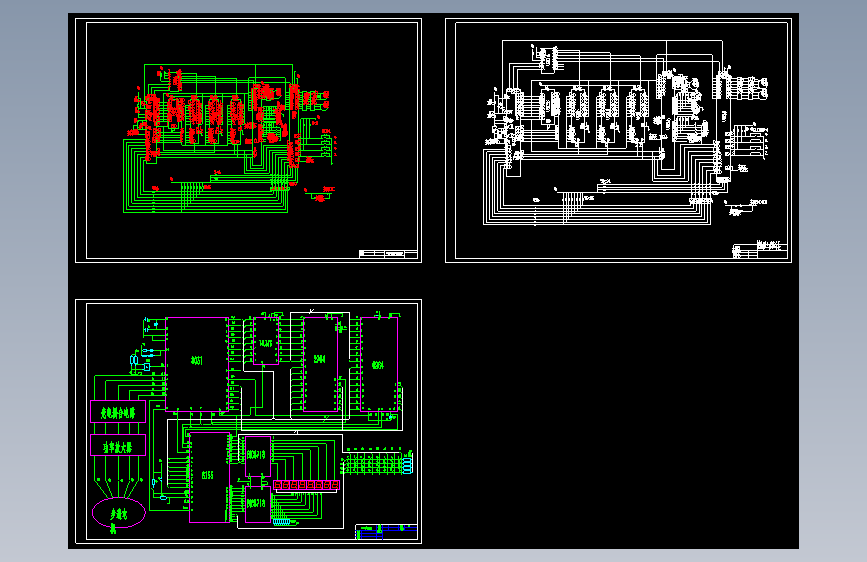
Task: Click the rightmost magenta memory chip block
Action: click(379, 364)
